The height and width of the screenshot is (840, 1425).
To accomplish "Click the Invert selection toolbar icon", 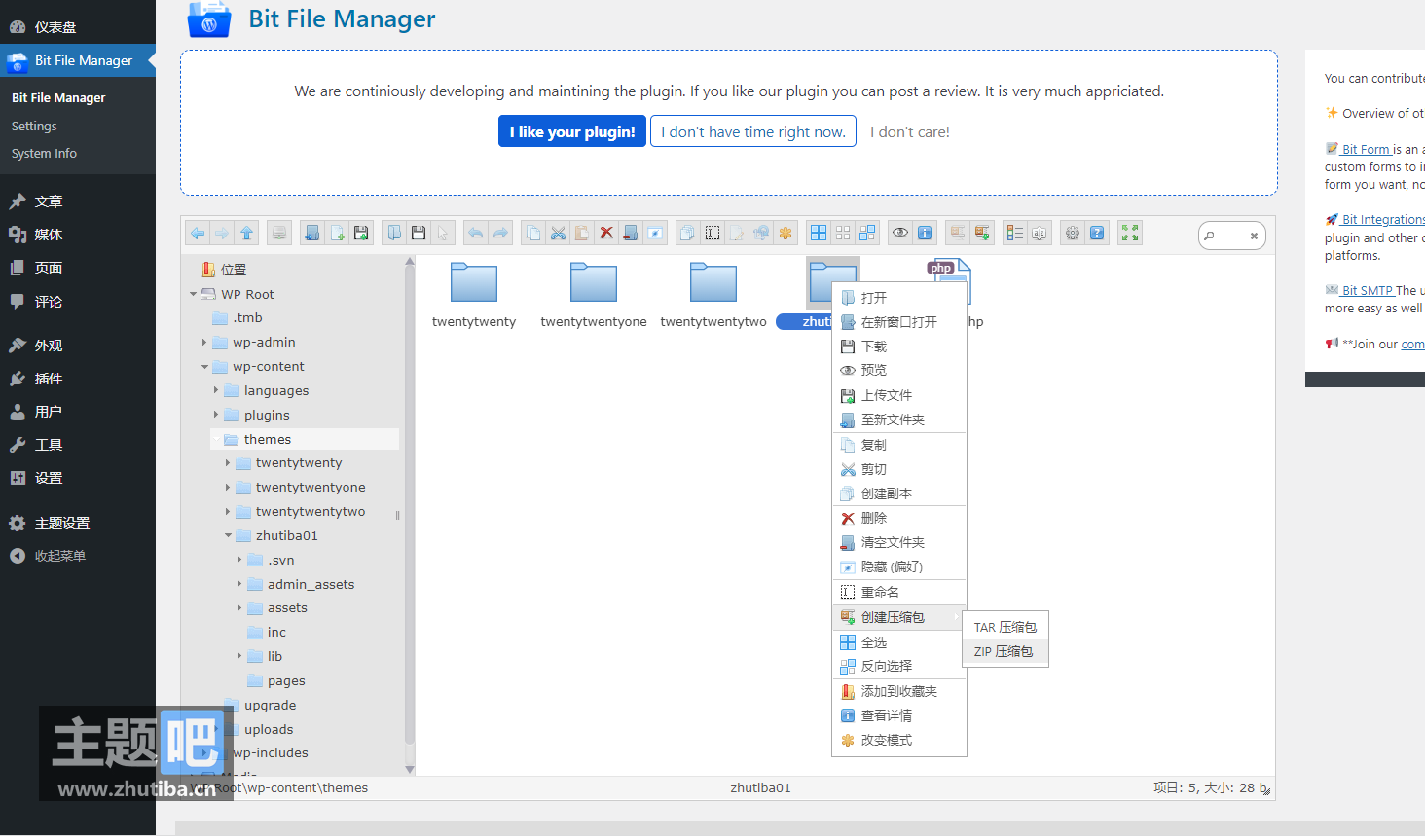I will point(867,233).
